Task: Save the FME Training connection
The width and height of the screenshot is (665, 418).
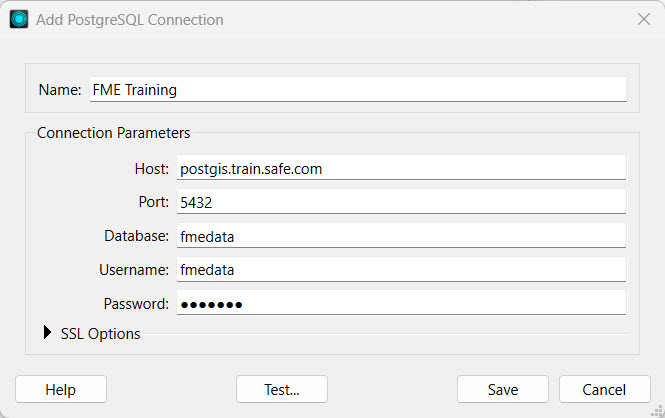Action: pyautogui.click(x=503, y=389)
